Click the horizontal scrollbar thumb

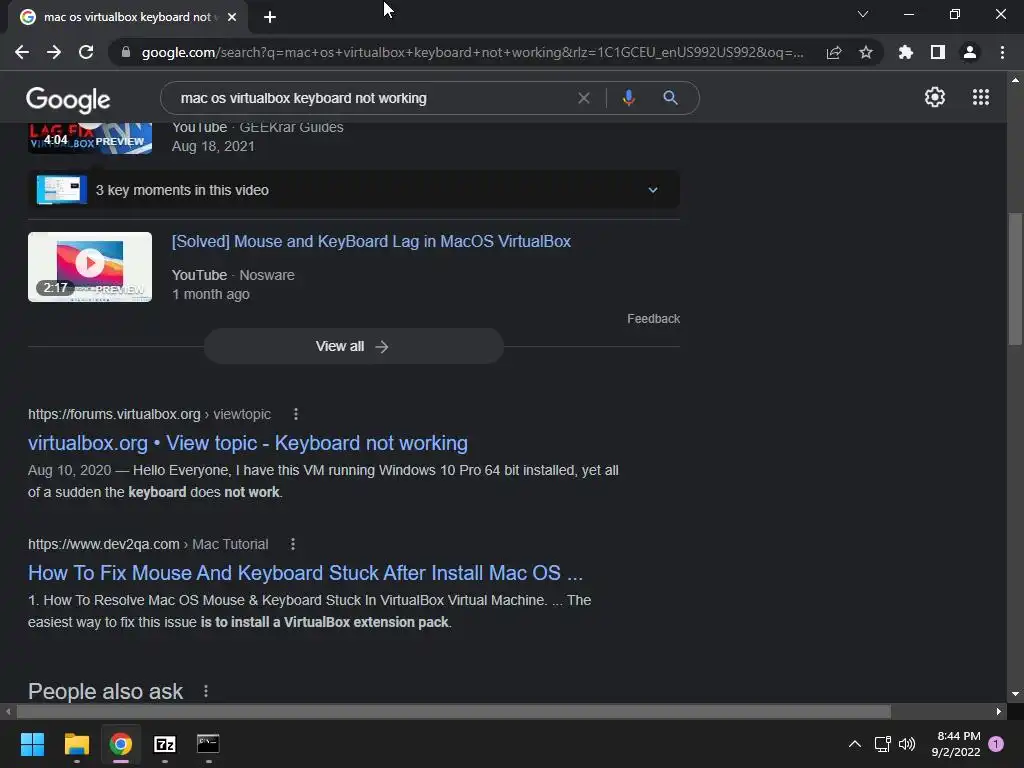(453, 711)
